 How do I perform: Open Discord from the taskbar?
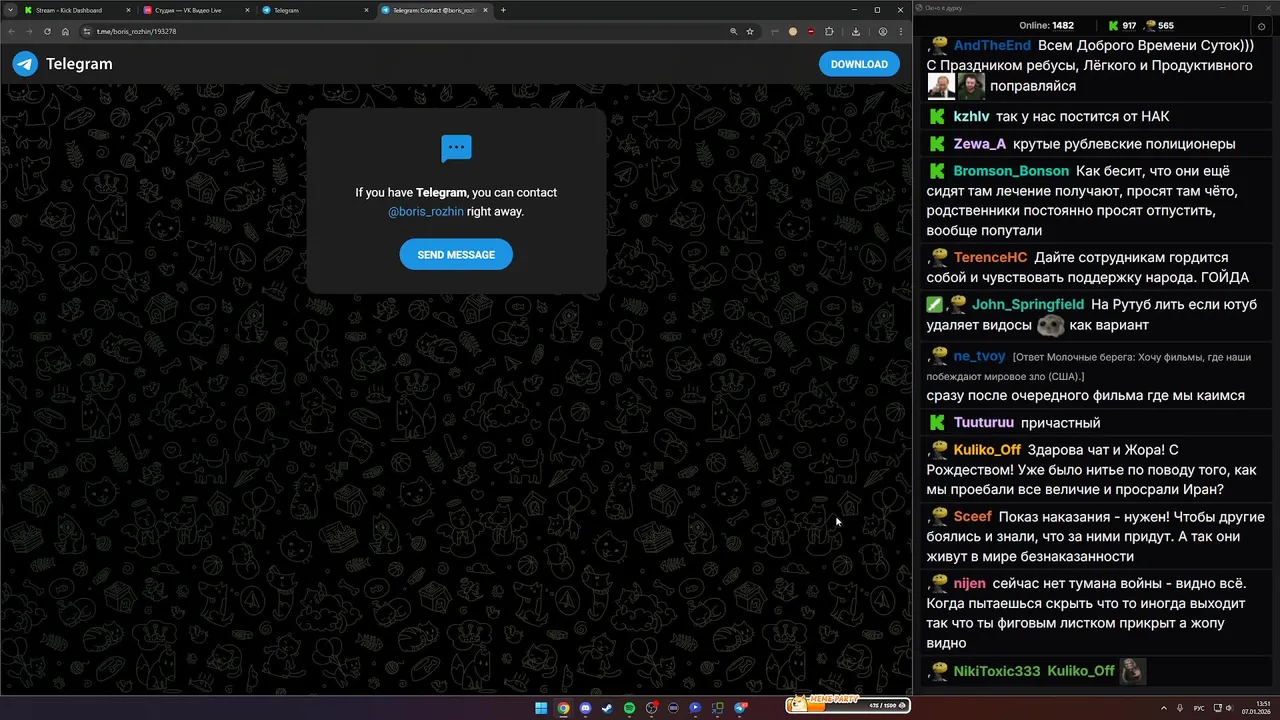point(585,708)
